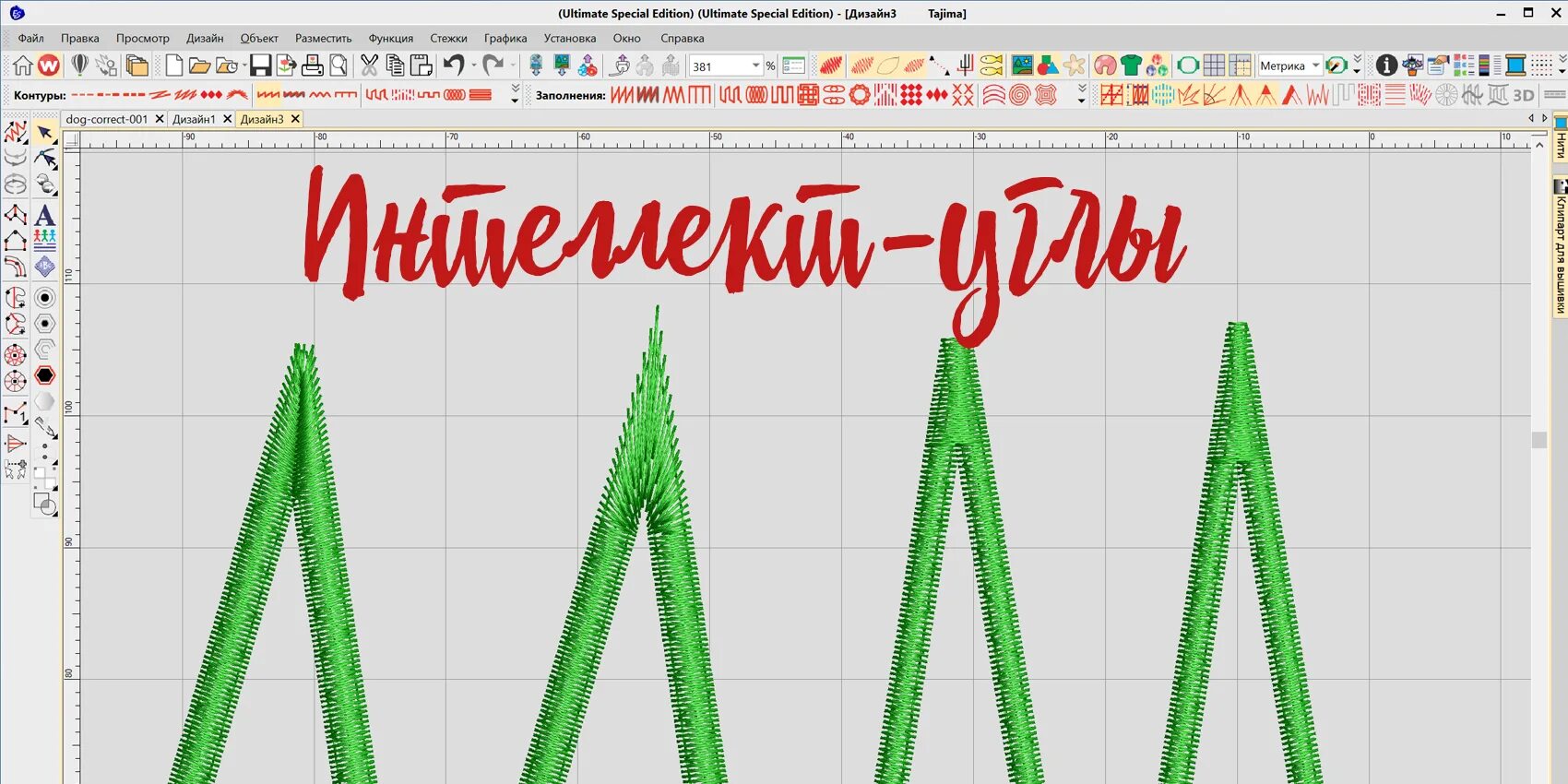Open the Дизайн menu
The height and width of the screenshot is (784, 1568).
tap(205, 38)
